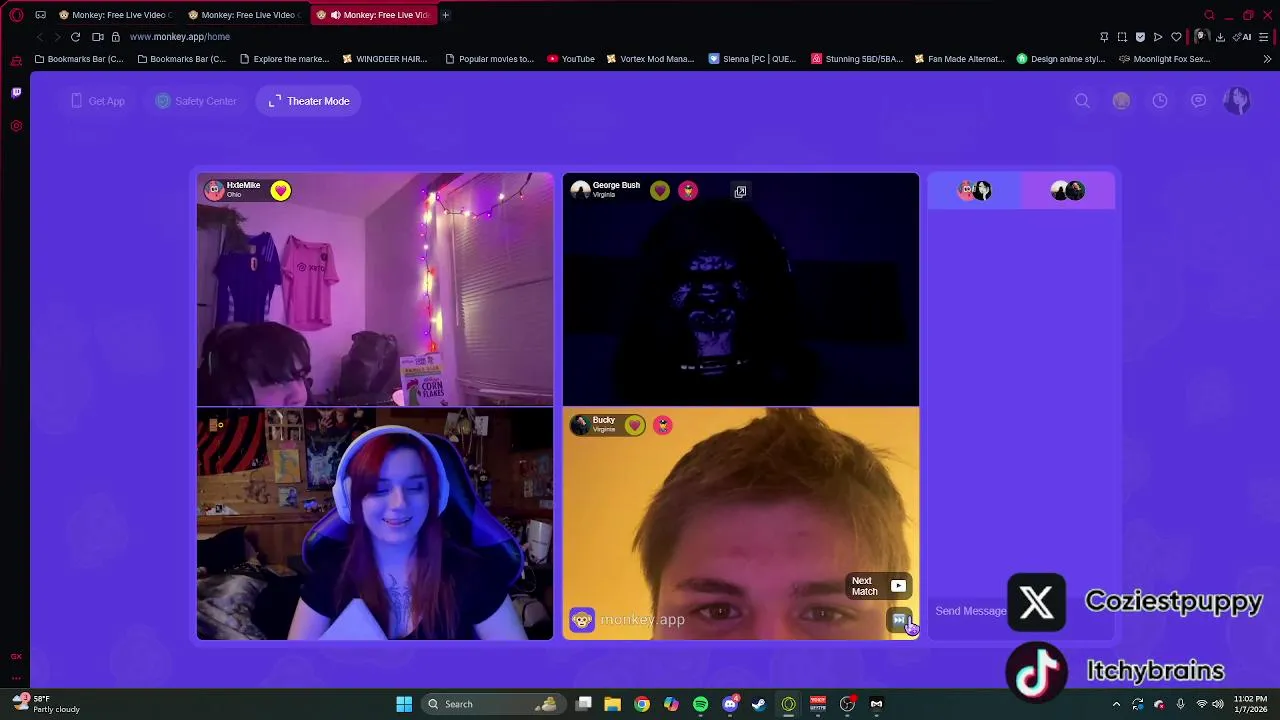Open the Vortex Mod Mana... bookmark
This screenshot has height=720, width=1280.
pos(650,59)
